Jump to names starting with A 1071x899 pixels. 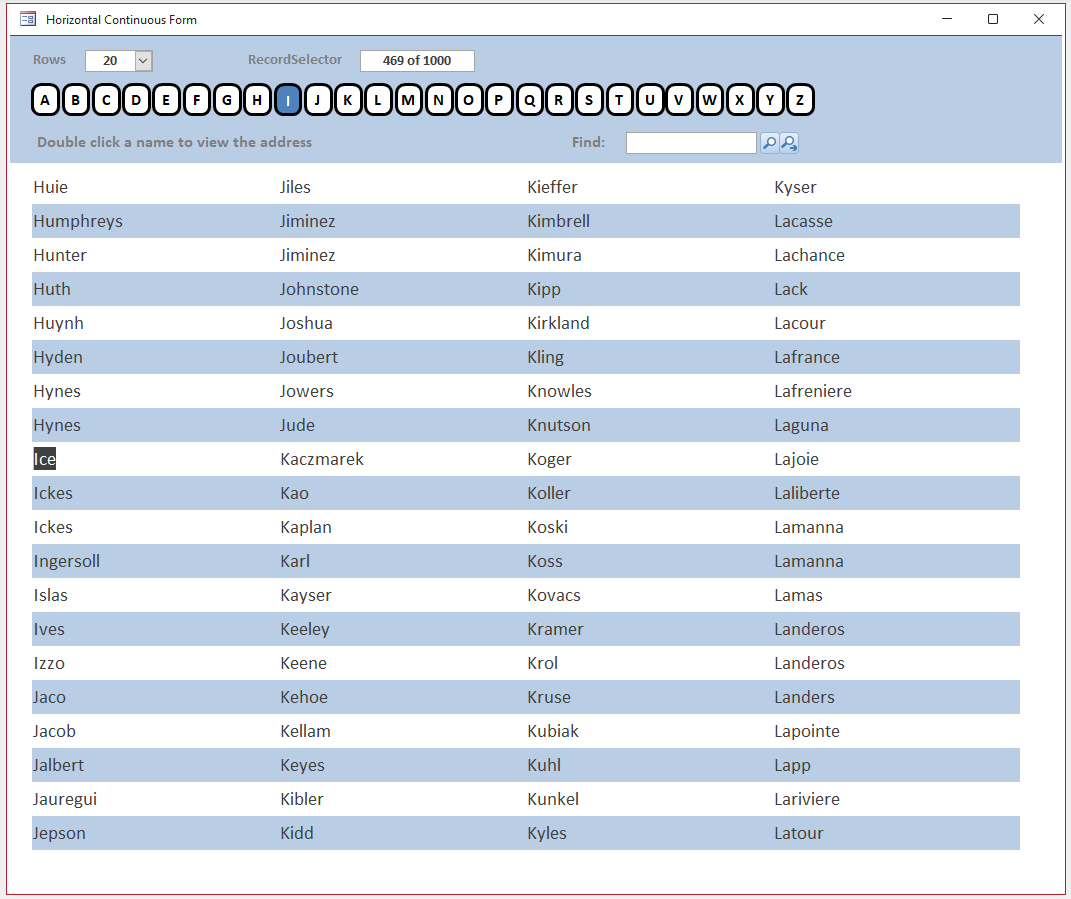45,100
